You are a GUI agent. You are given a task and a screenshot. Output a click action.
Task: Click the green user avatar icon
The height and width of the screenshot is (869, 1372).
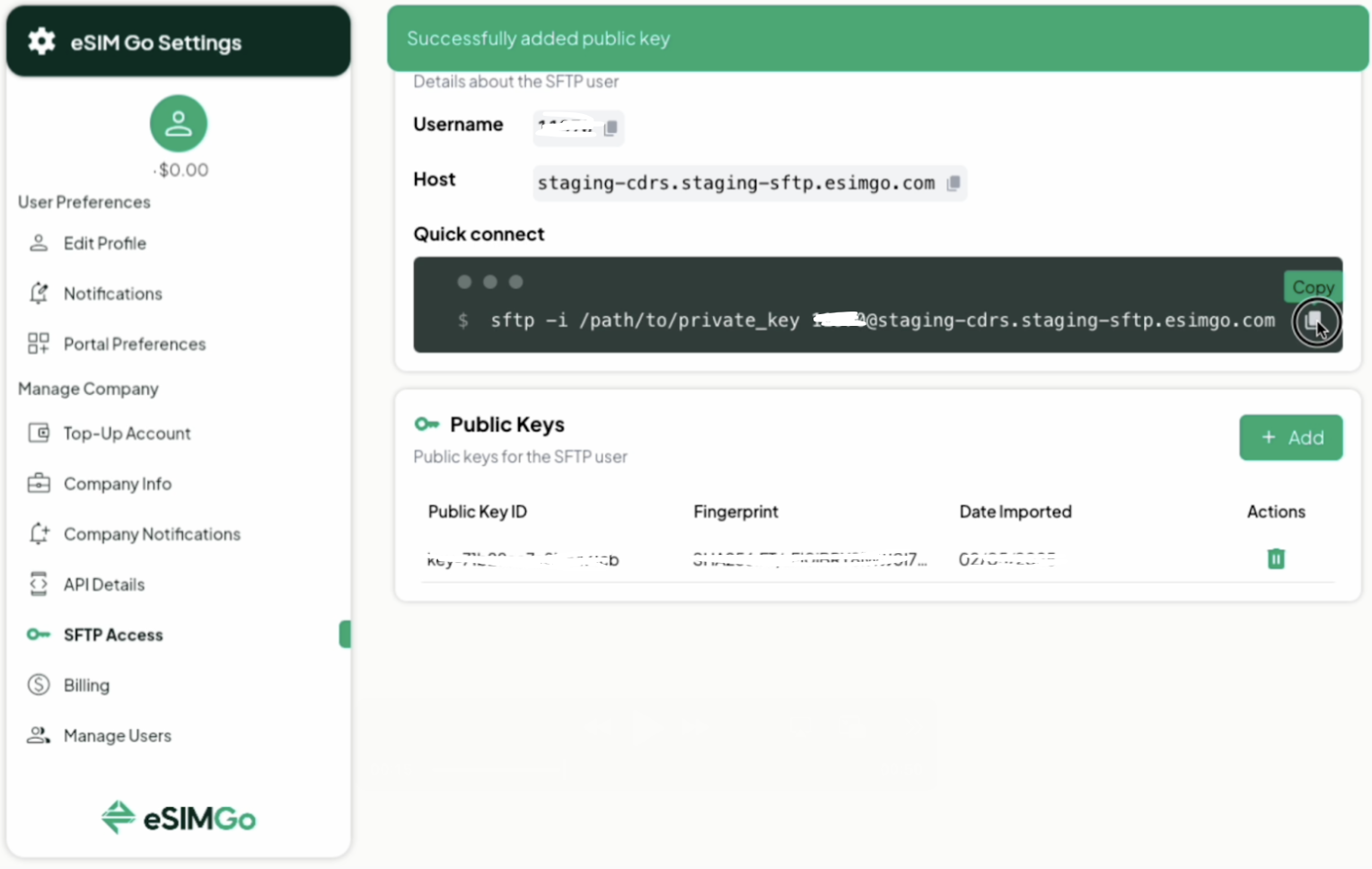point(179,123)
